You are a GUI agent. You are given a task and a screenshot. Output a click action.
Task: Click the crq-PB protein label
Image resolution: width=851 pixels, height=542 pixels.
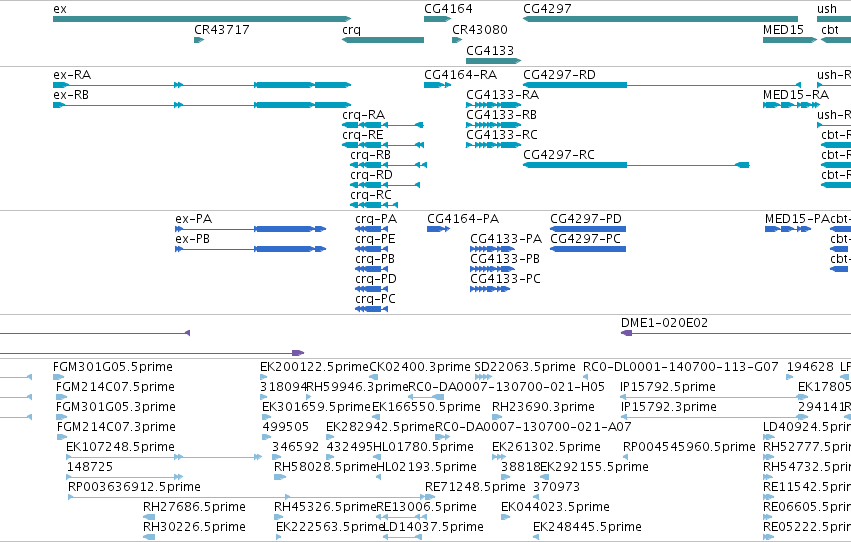coord(375,259)
